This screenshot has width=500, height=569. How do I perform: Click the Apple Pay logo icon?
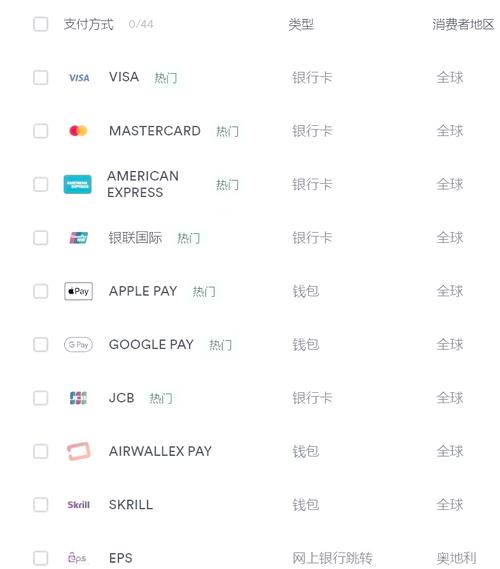78,291
